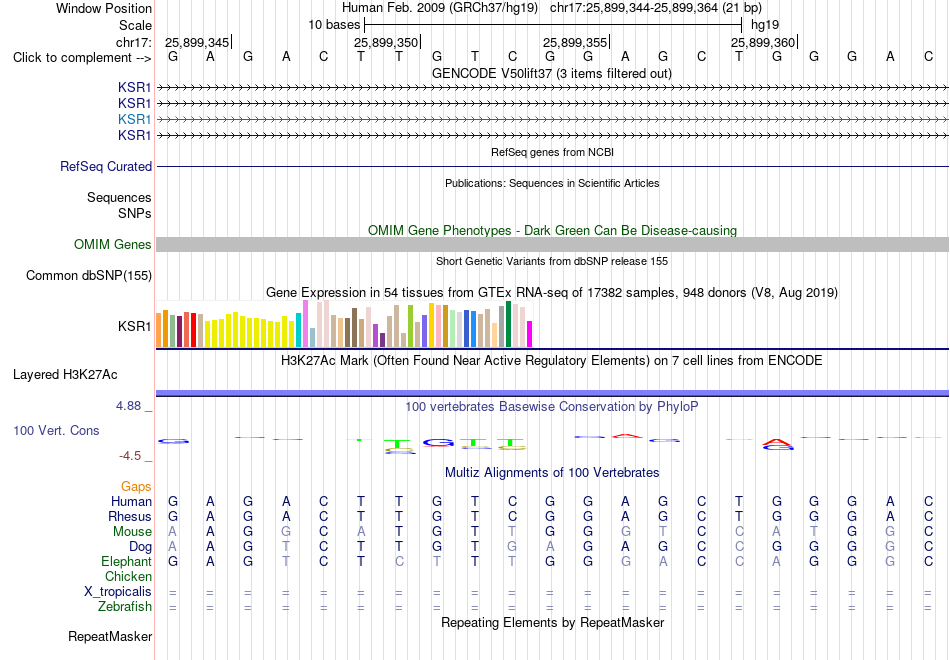
Task: Click the hg19 label next to scale bar
Action: [765, 25]
